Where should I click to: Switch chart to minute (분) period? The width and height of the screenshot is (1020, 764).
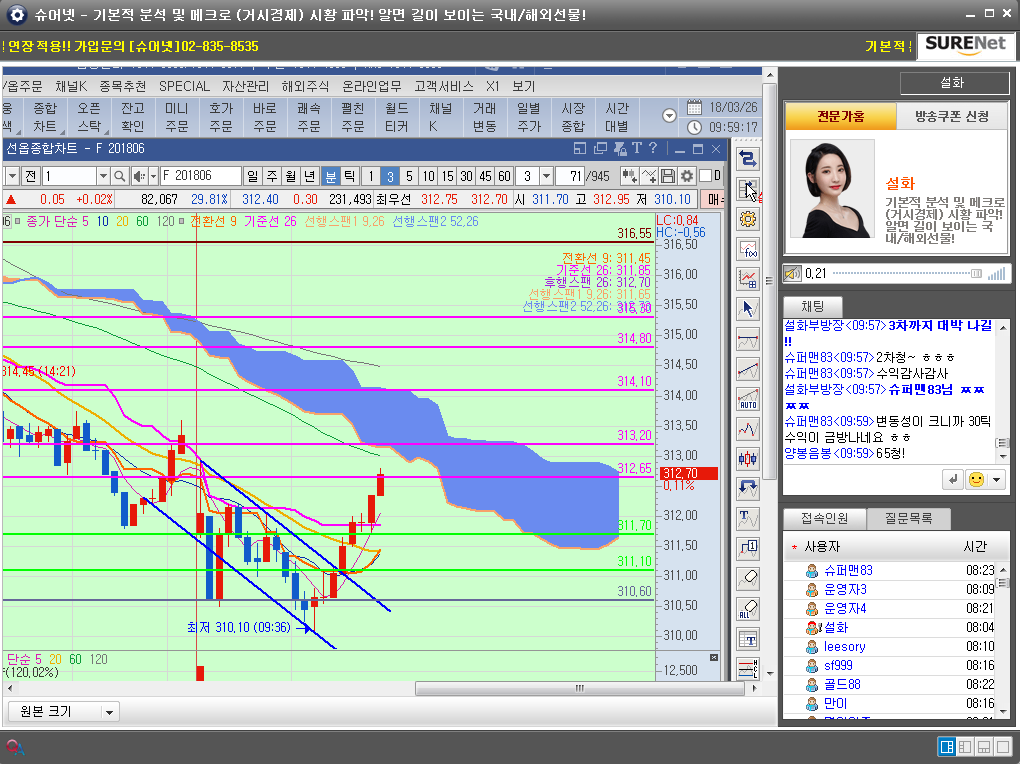point(330,176)
